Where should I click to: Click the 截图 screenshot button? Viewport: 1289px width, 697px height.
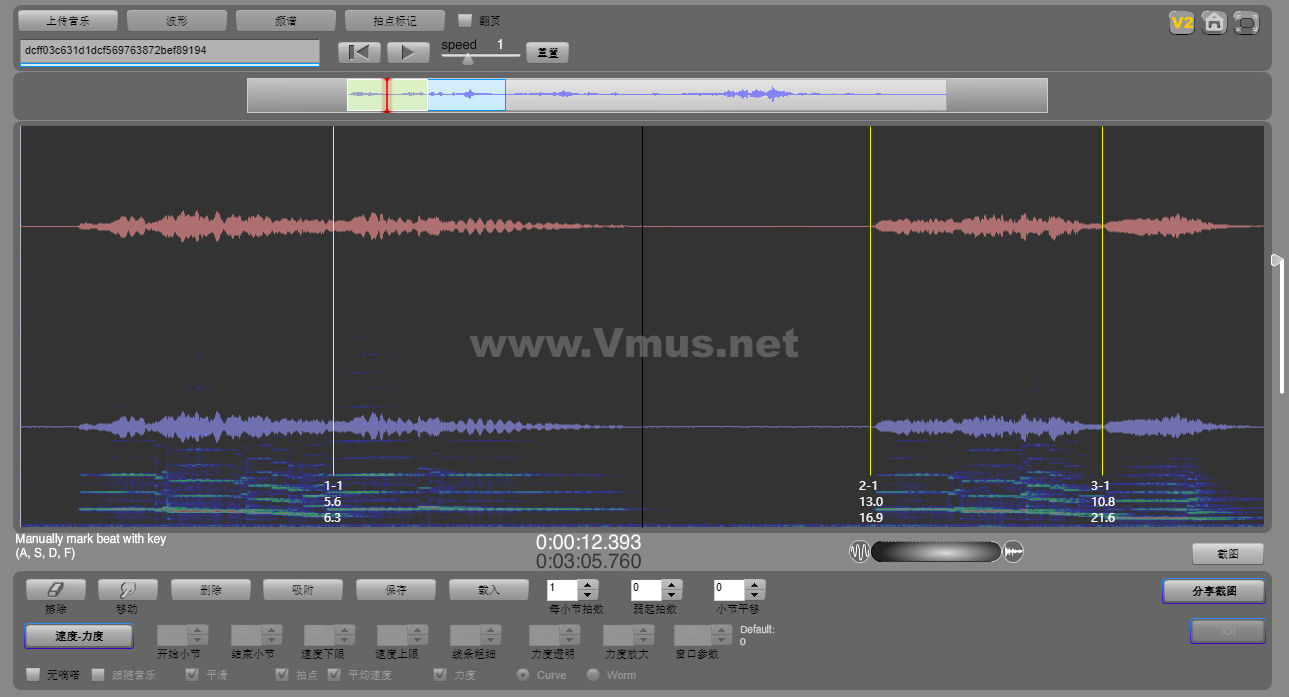click(1228, 554)
